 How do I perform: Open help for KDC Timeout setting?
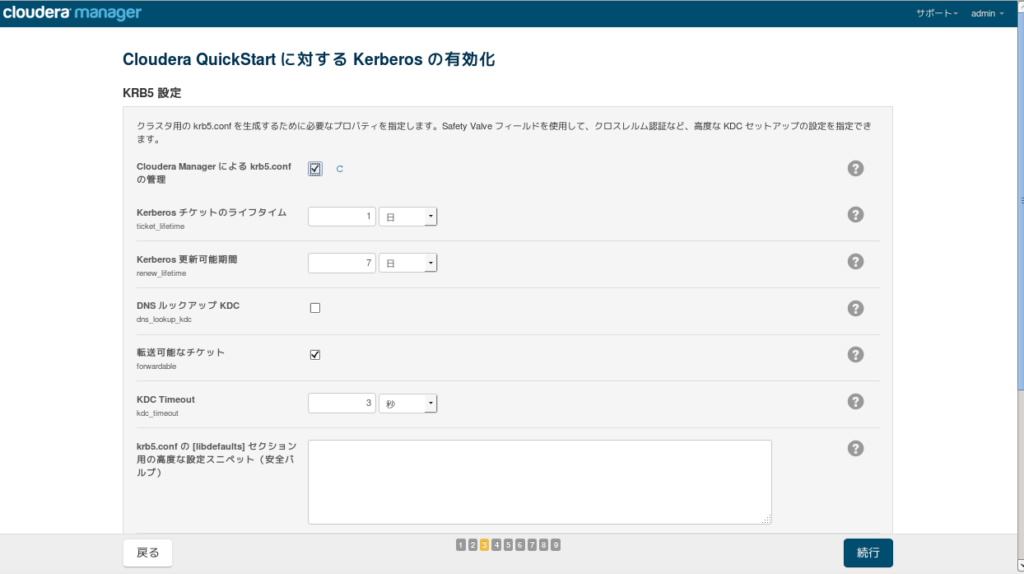pyautogui.click(x=856, y=402)
